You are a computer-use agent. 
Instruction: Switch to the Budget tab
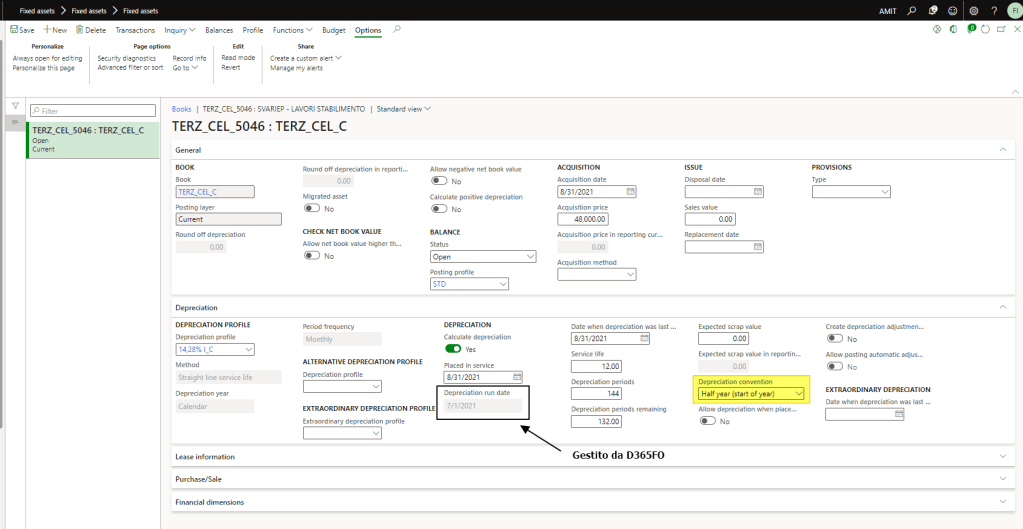pos(333,30)
